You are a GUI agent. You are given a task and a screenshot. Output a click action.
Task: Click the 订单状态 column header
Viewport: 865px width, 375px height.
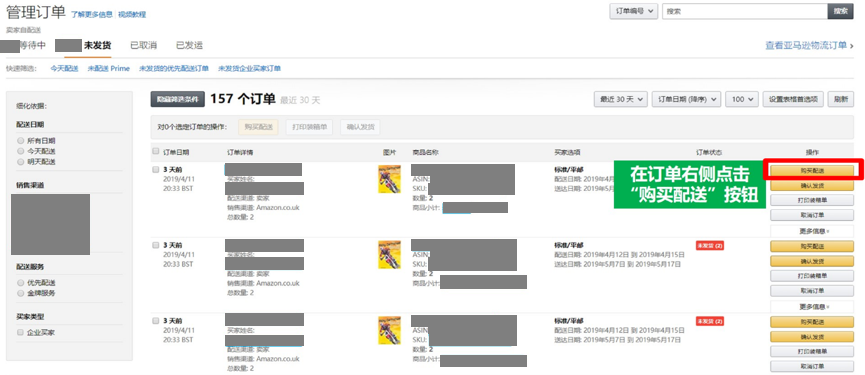click(x=709, y=152)
